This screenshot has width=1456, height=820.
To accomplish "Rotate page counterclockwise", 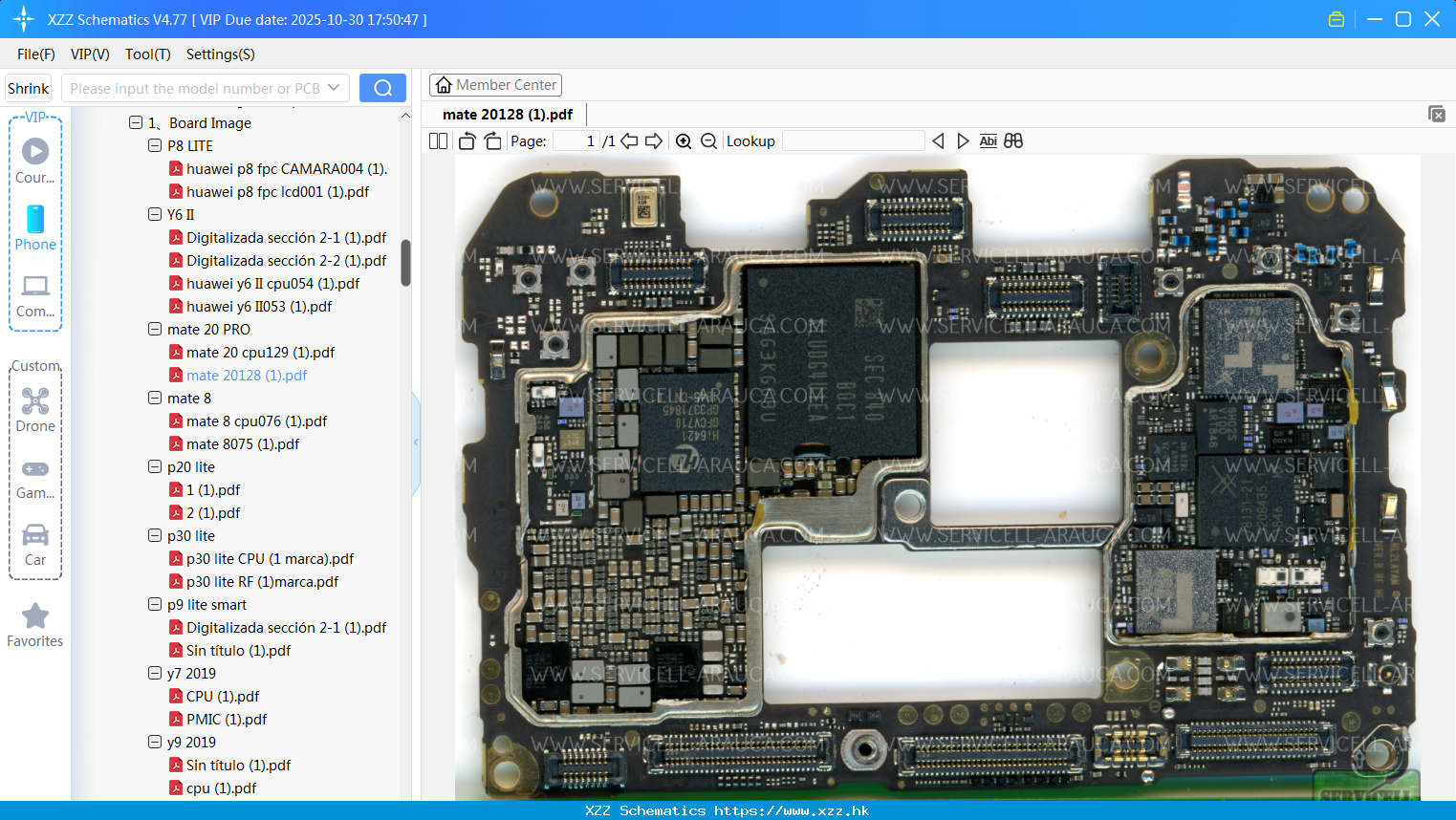I will 467,141.
